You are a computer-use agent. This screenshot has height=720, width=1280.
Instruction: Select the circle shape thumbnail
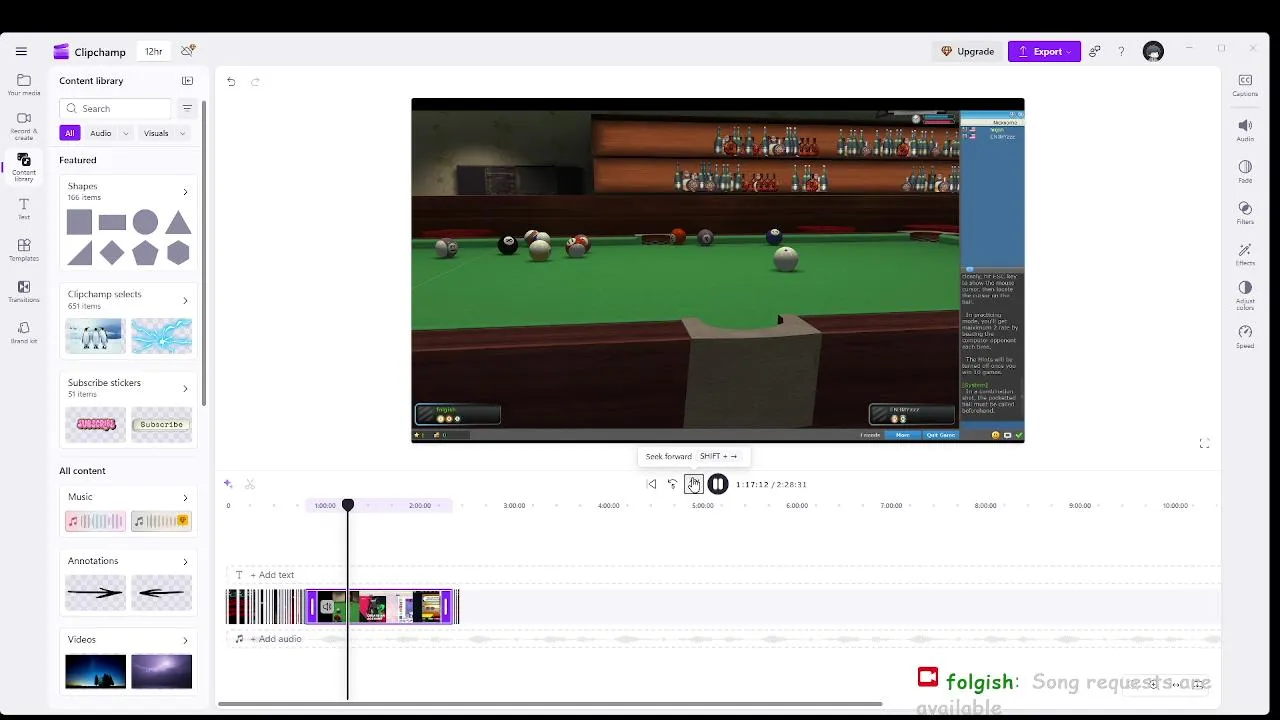tap(145, 222)
